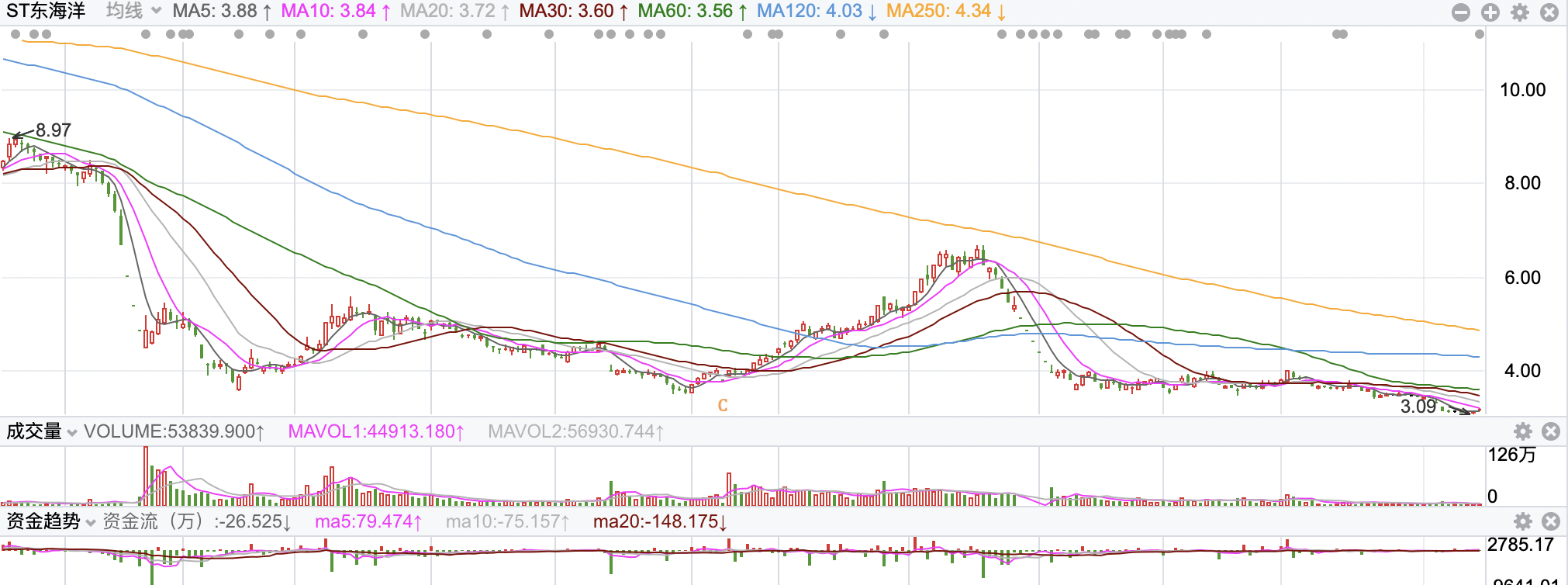Screen dimensions: 1568x585
Task: Click the VOLUME:53839.900 readout
Action: [x=174, y=431]
